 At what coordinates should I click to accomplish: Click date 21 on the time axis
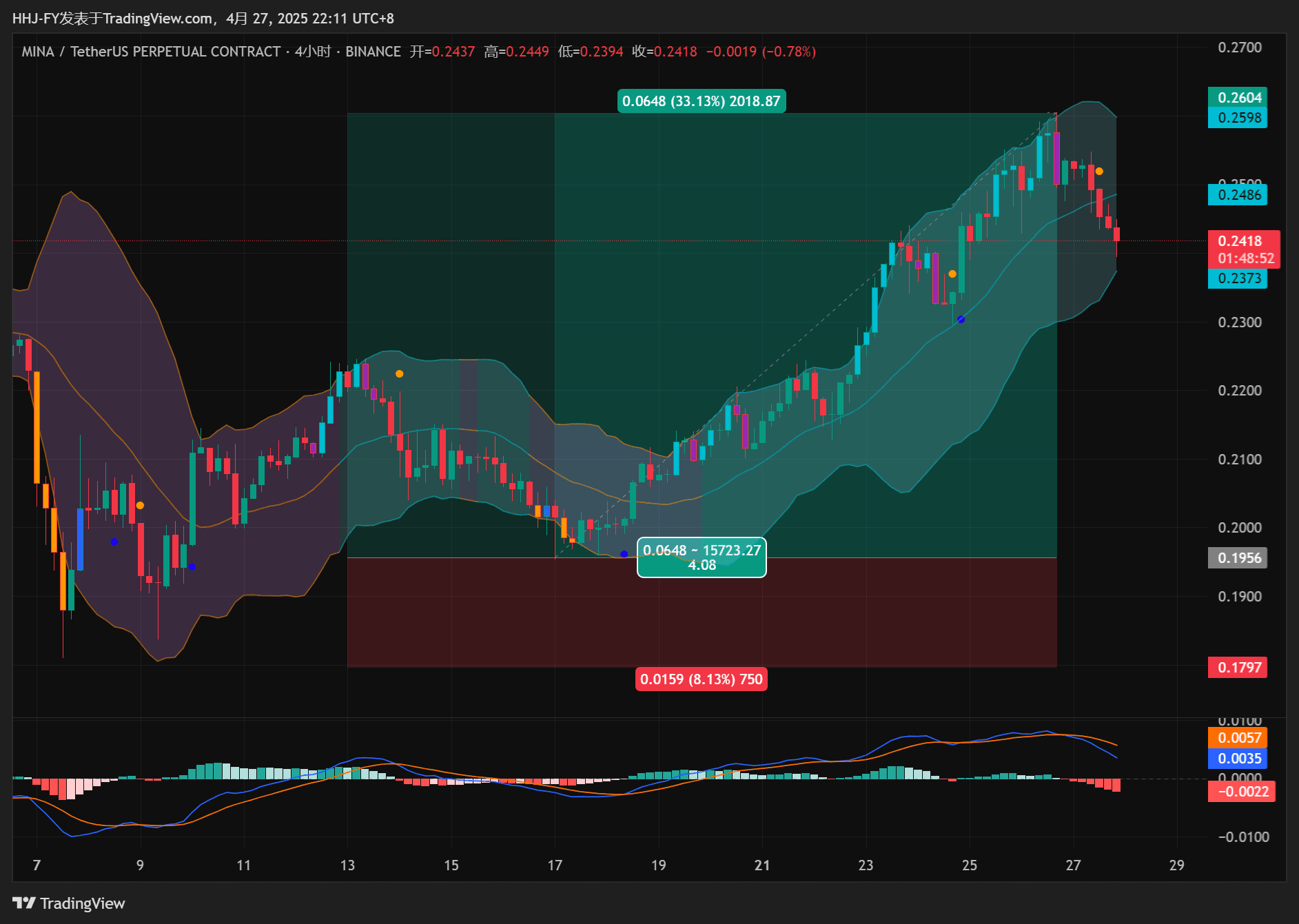762,865
